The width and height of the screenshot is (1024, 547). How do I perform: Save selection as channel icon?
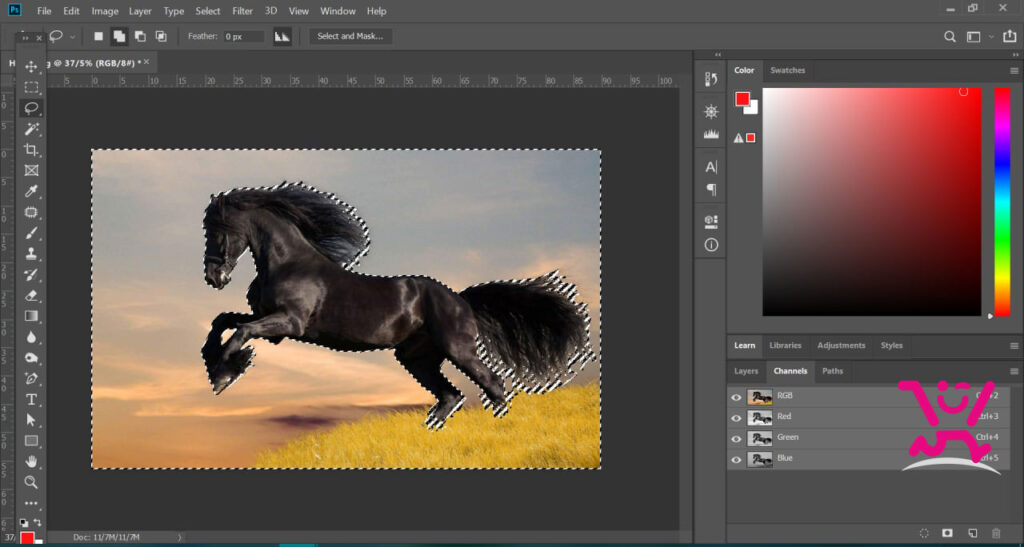coord(948,533)
